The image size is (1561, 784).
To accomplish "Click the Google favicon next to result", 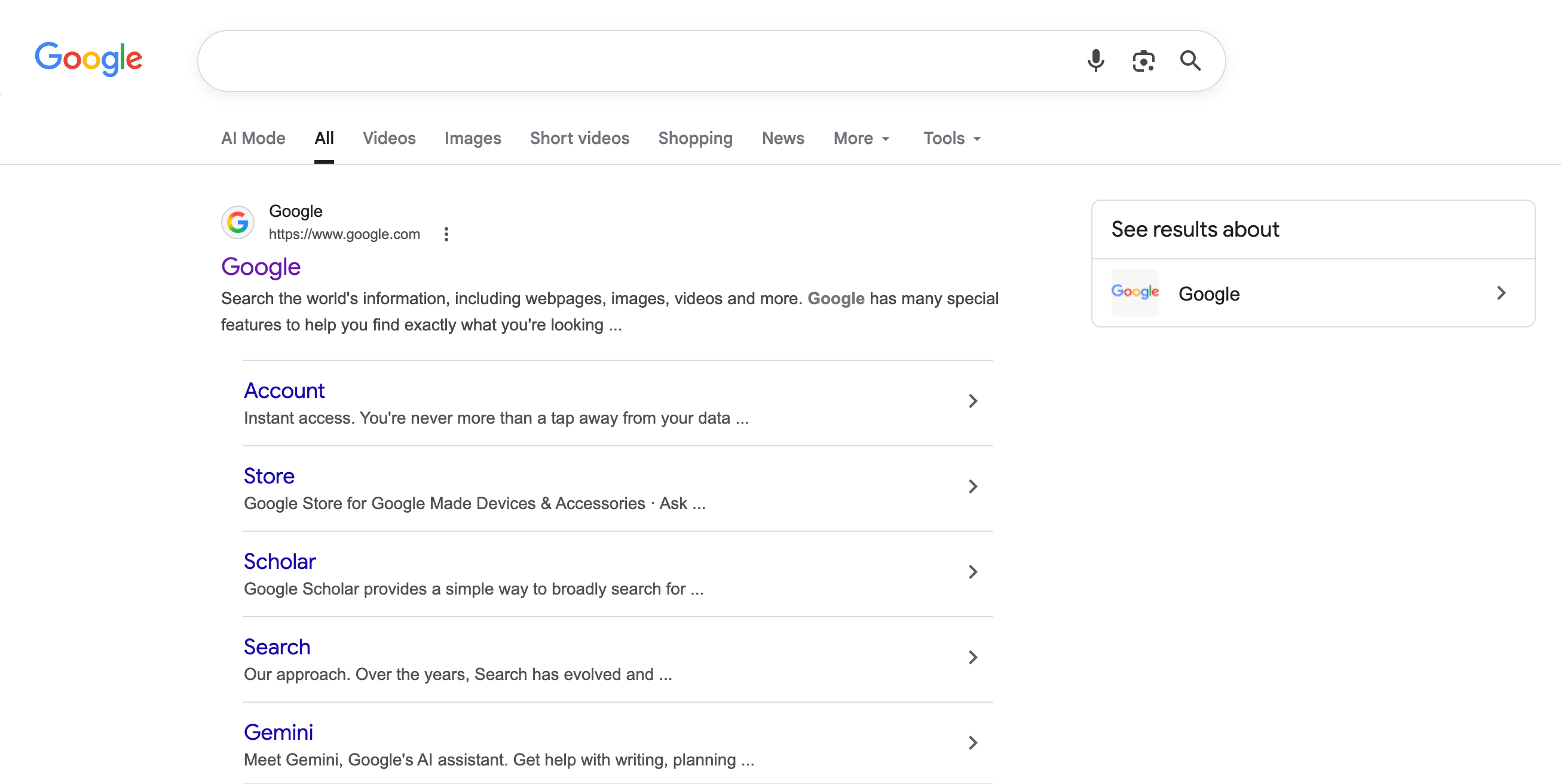I will [237, 222].
